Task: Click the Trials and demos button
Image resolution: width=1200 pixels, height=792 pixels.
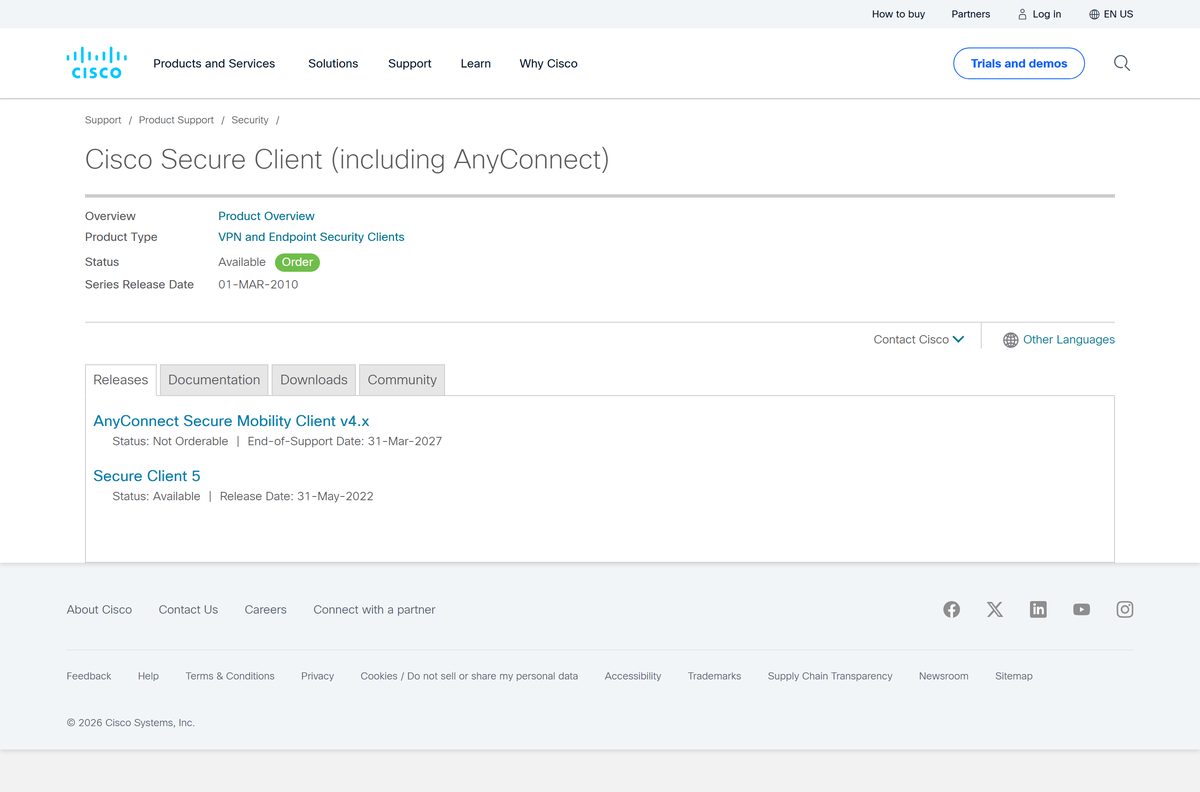Action: (x=1019, y=63)
